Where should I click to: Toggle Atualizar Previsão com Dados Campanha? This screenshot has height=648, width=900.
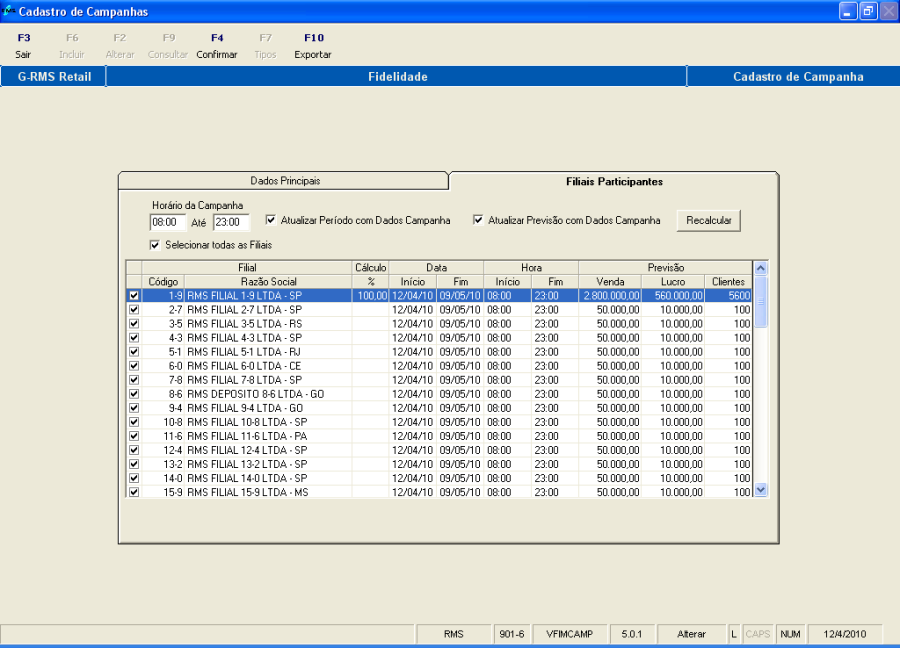click(478, 220)
